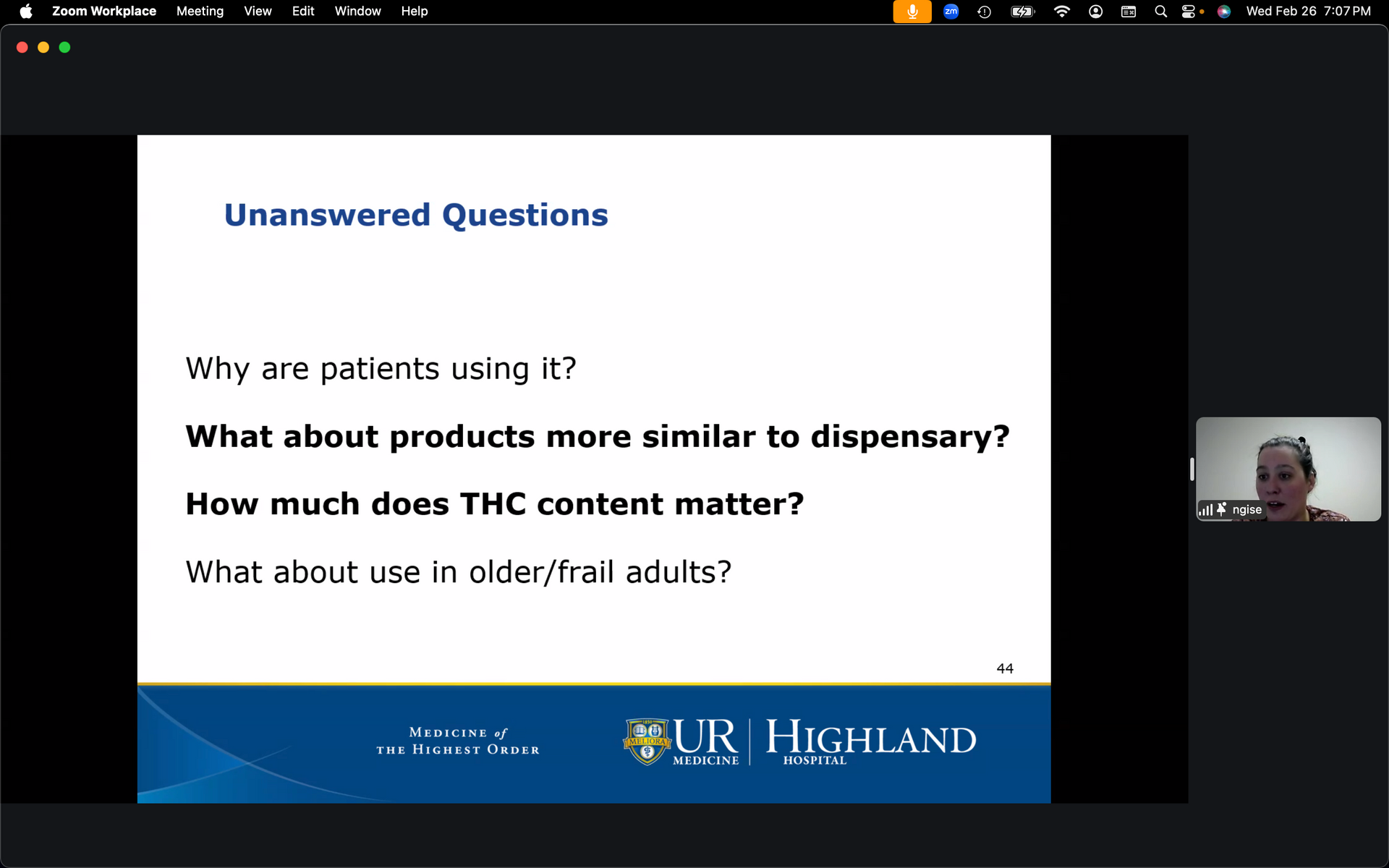Click signal strength bars on ngise's video
The height and width of the screenshot is (868, 1389).
point(1205,510)
